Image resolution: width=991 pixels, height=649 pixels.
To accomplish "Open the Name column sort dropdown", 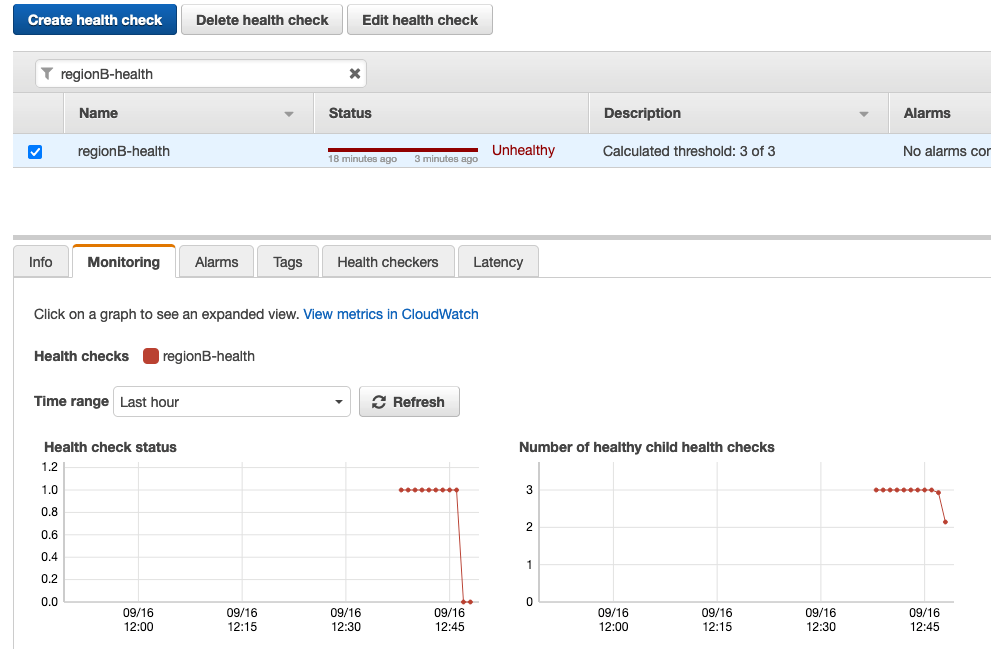I will 290,113.
